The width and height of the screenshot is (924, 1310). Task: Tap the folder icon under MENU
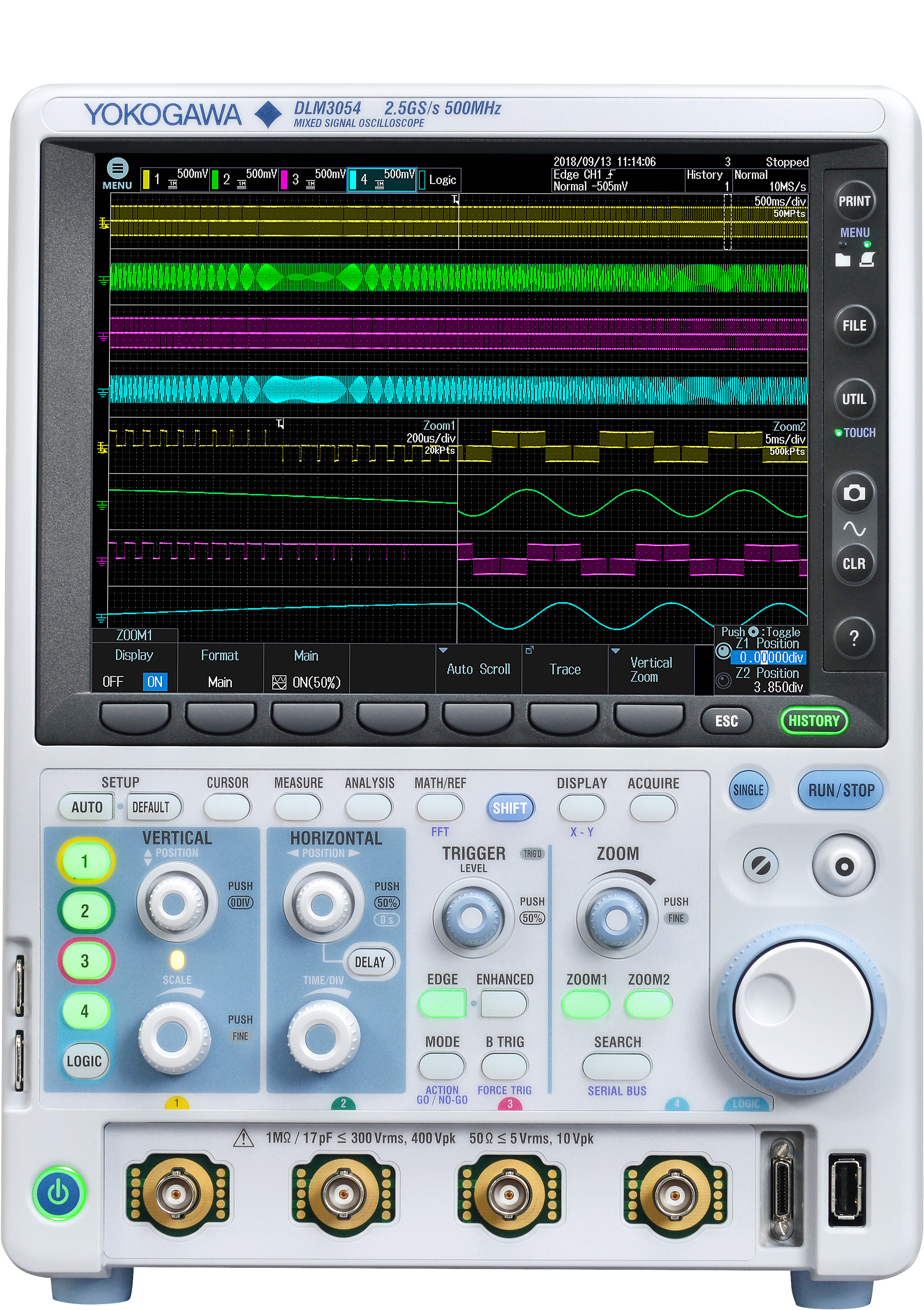pyautogui.click(x=842, y=260)
